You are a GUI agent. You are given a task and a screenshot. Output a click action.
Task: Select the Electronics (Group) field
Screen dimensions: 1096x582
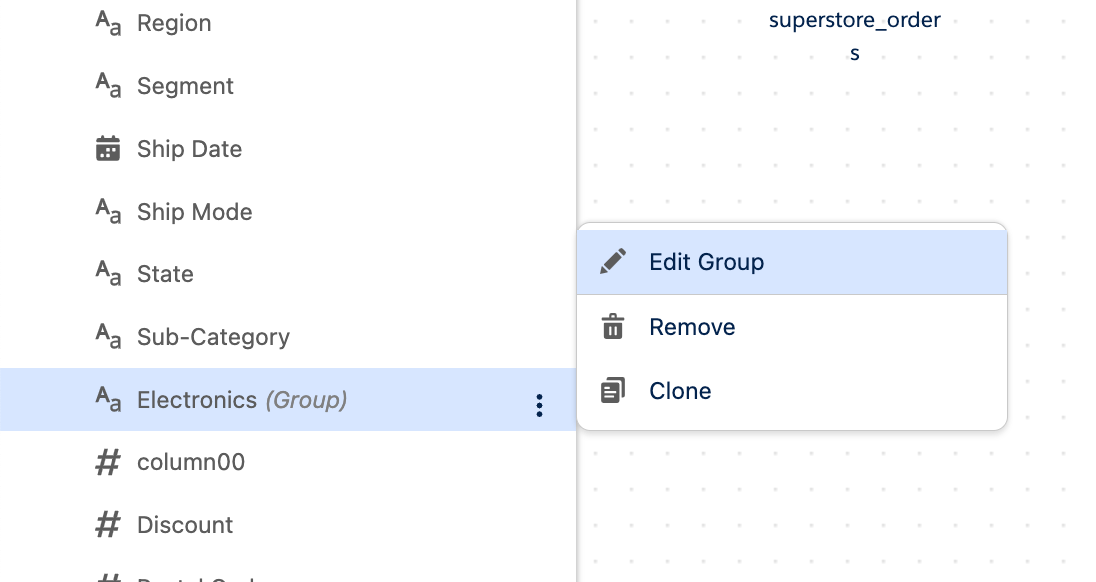[241, 400]
